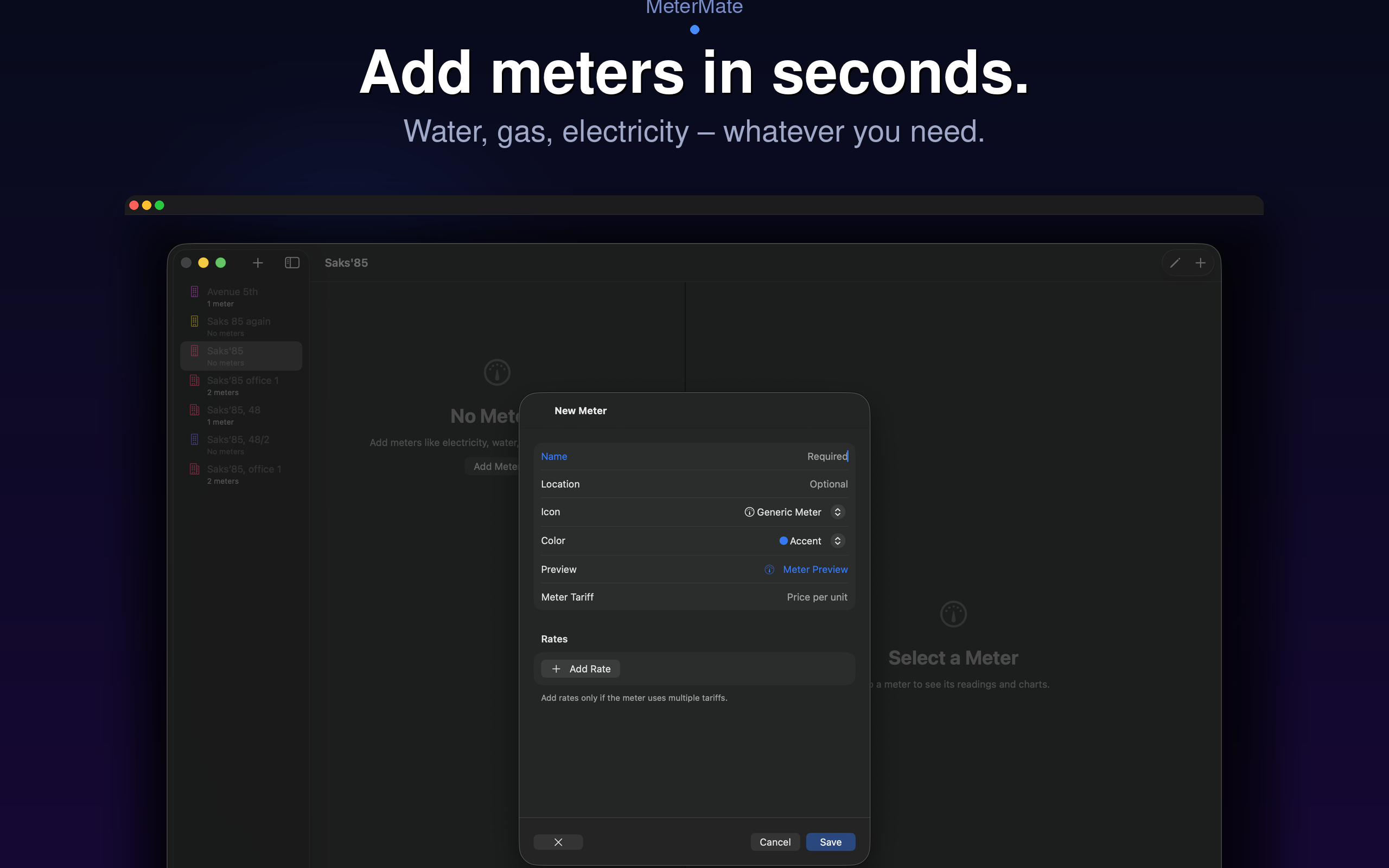Click the Select a Meter heading
This screenshot has height=868, width=1389.
953,658
